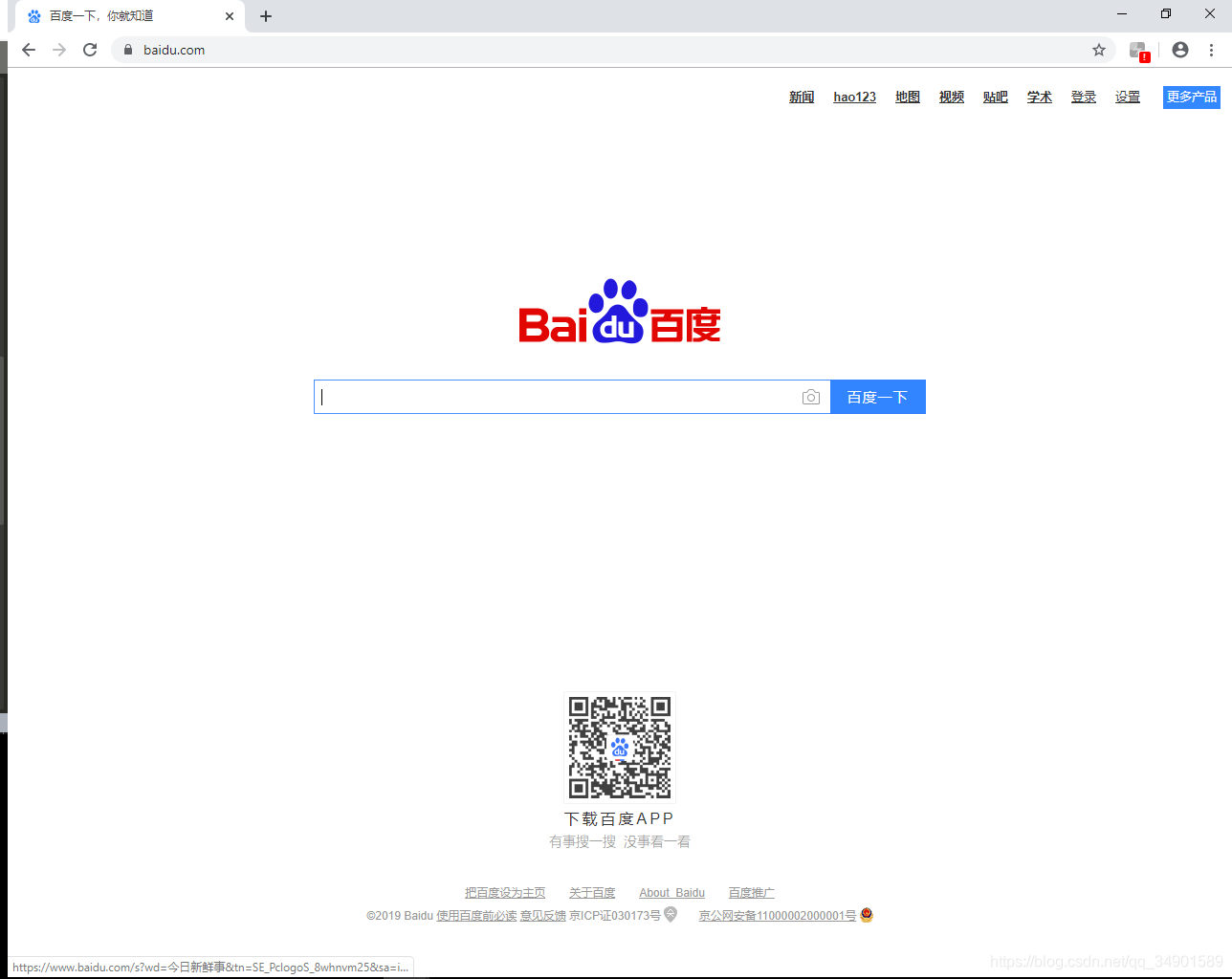The image size is (1232, 979).
Task: Open the hao123 link
Action: [x=855, y=97]
